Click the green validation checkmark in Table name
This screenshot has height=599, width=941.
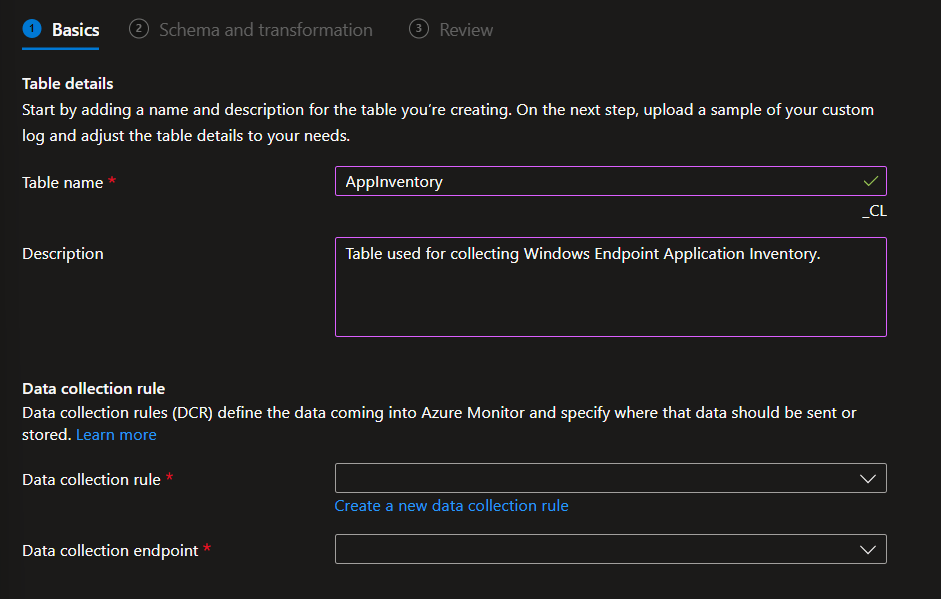(x=871, y=181)
